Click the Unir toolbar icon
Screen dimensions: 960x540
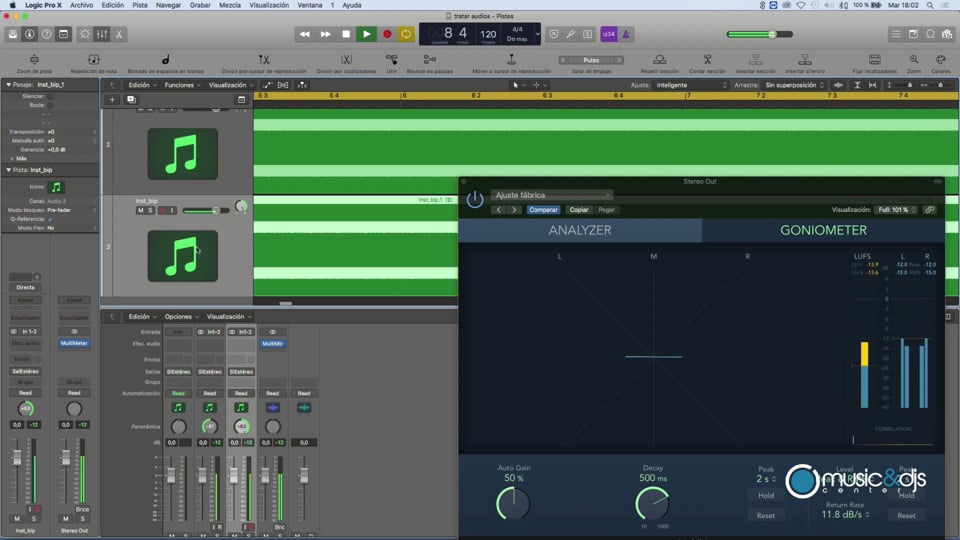(391, 59)
